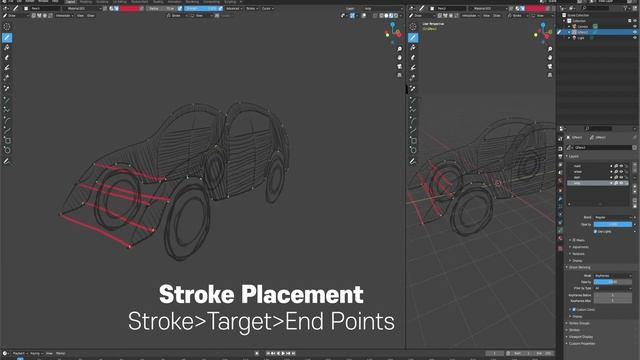This screenshot has width=640, height=360.
Task: Open the Keying menu in timeline
Action: point(36,353)
